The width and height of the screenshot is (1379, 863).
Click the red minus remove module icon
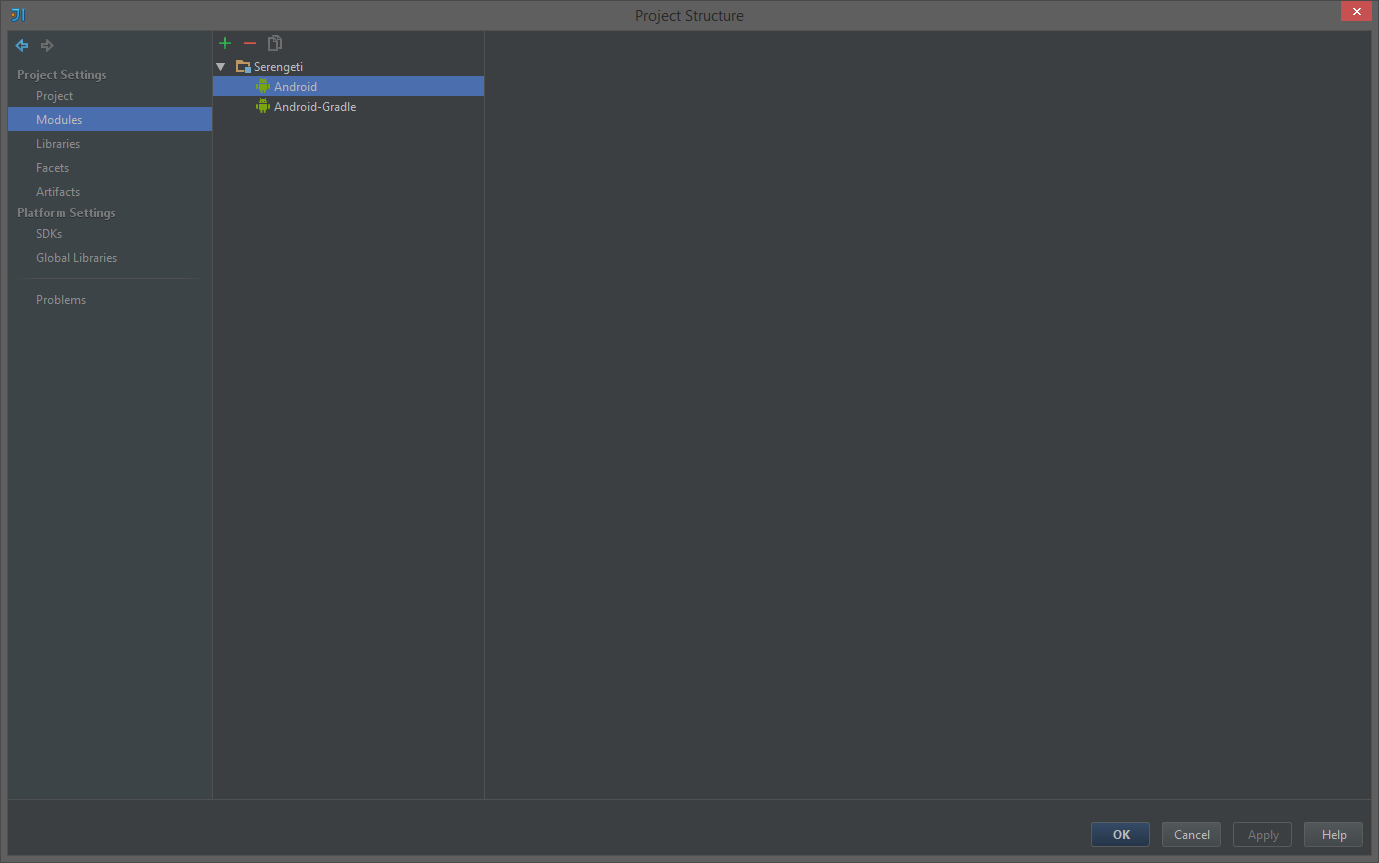(x=250, y=43)
